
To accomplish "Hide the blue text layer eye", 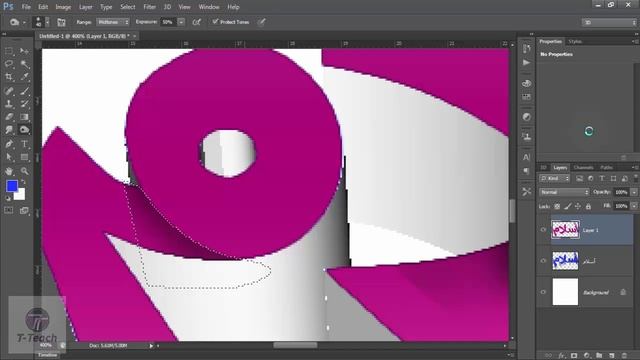I will click(x=543, y=261).
